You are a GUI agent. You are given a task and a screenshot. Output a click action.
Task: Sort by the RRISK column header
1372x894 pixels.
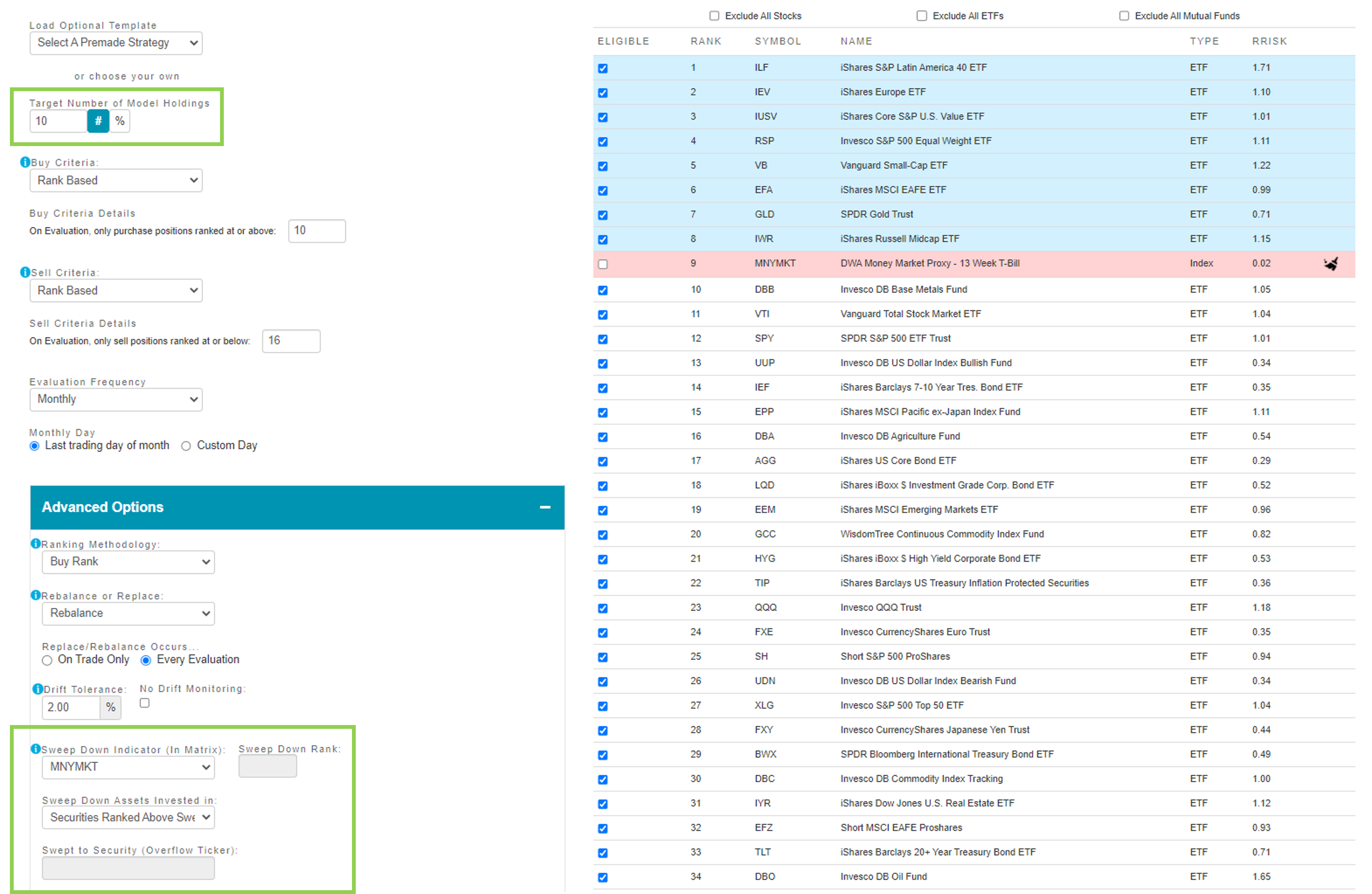coord(1269,42)
